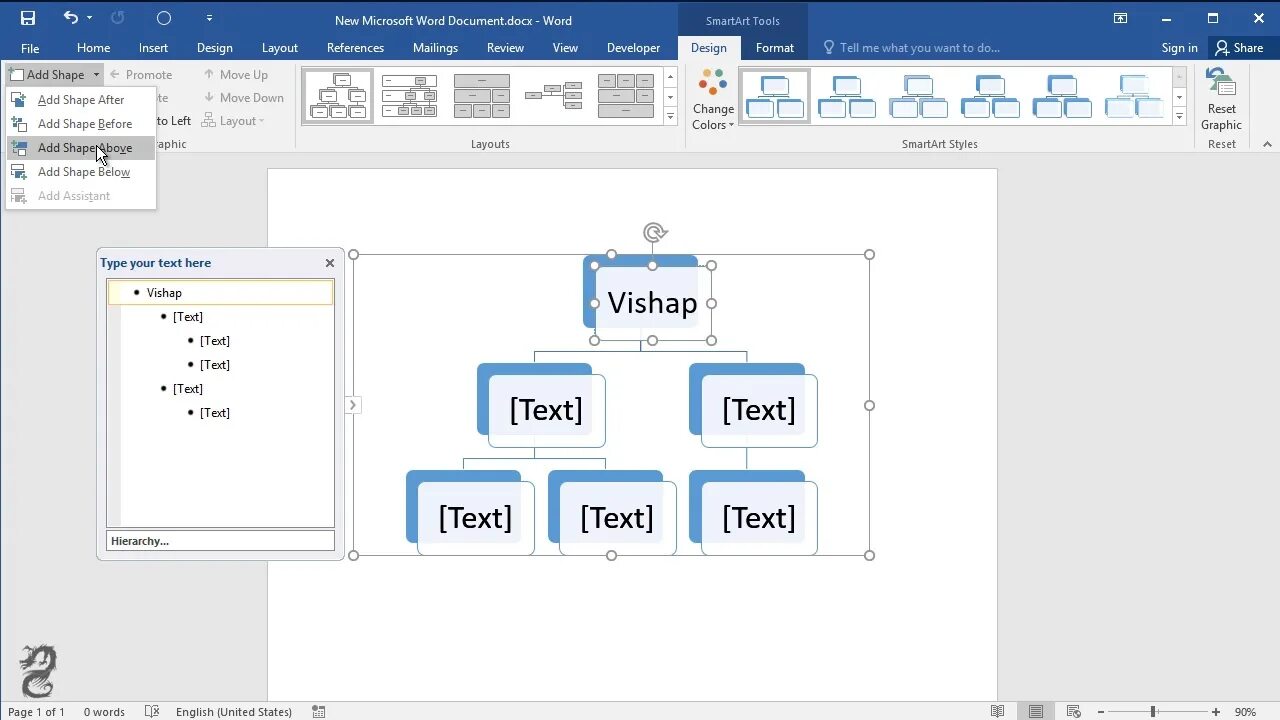
Task: Collapse text pane using side arrow tab
Action: 352,405
